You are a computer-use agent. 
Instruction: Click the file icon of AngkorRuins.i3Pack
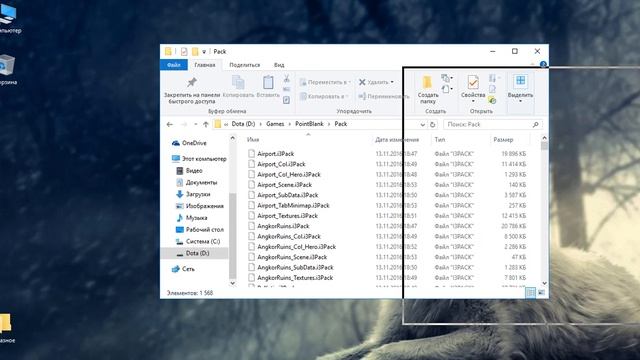tap(251, 226)
